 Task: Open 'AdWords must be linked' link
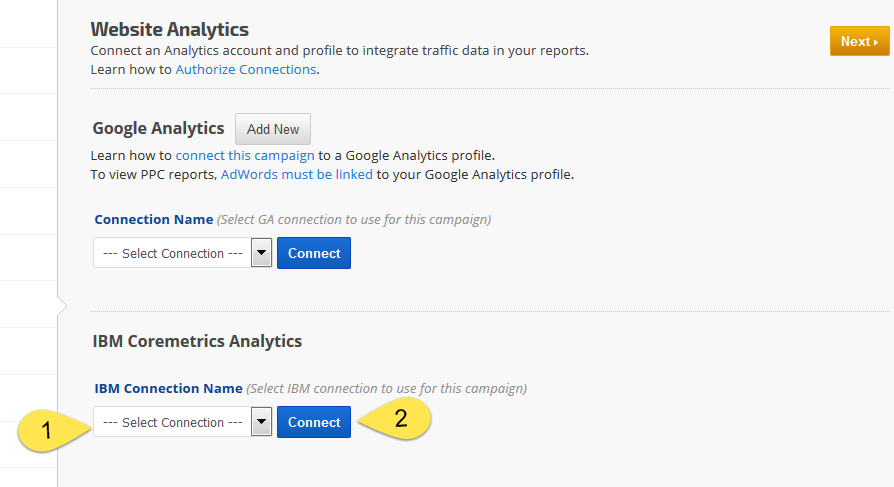297,174
